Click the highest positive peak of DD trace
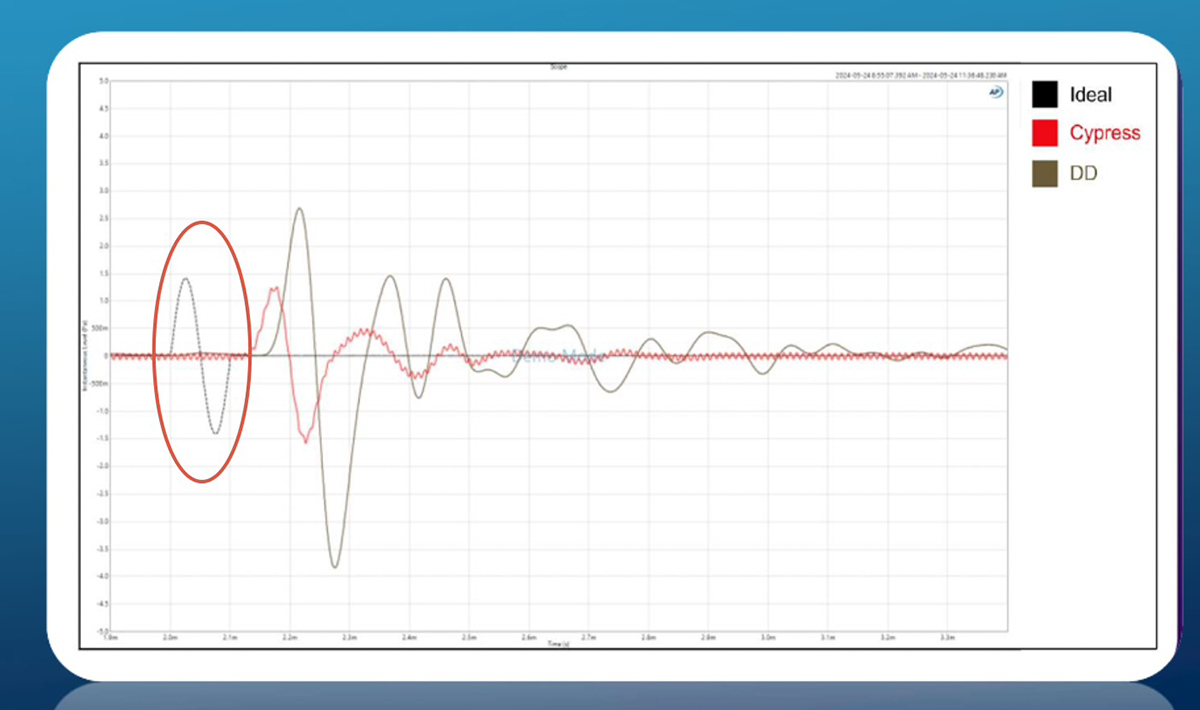The image size is (1200, 710). tap(299, 208)
